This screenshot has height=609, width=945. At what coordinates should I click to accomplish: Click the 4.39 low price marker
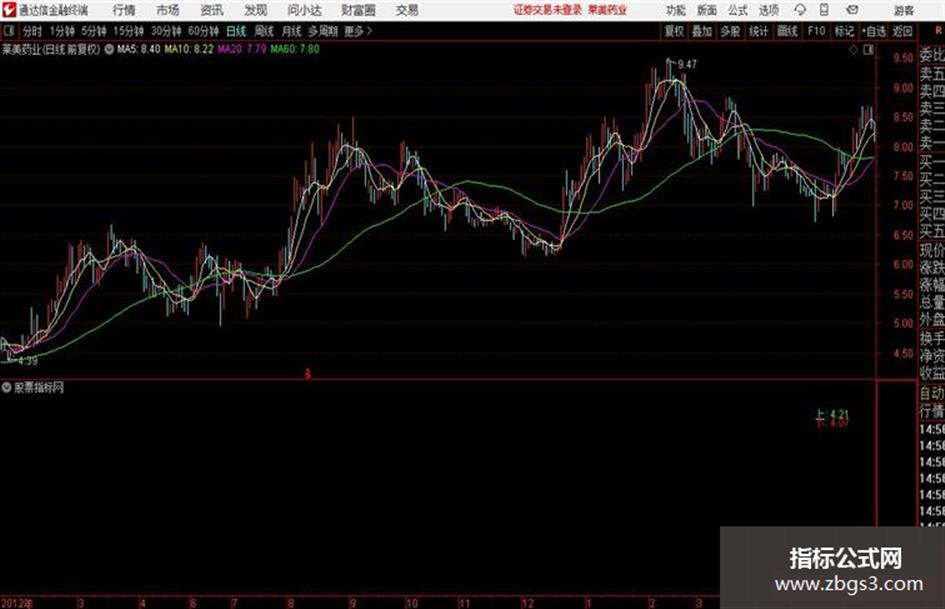(x=28, y=361)
